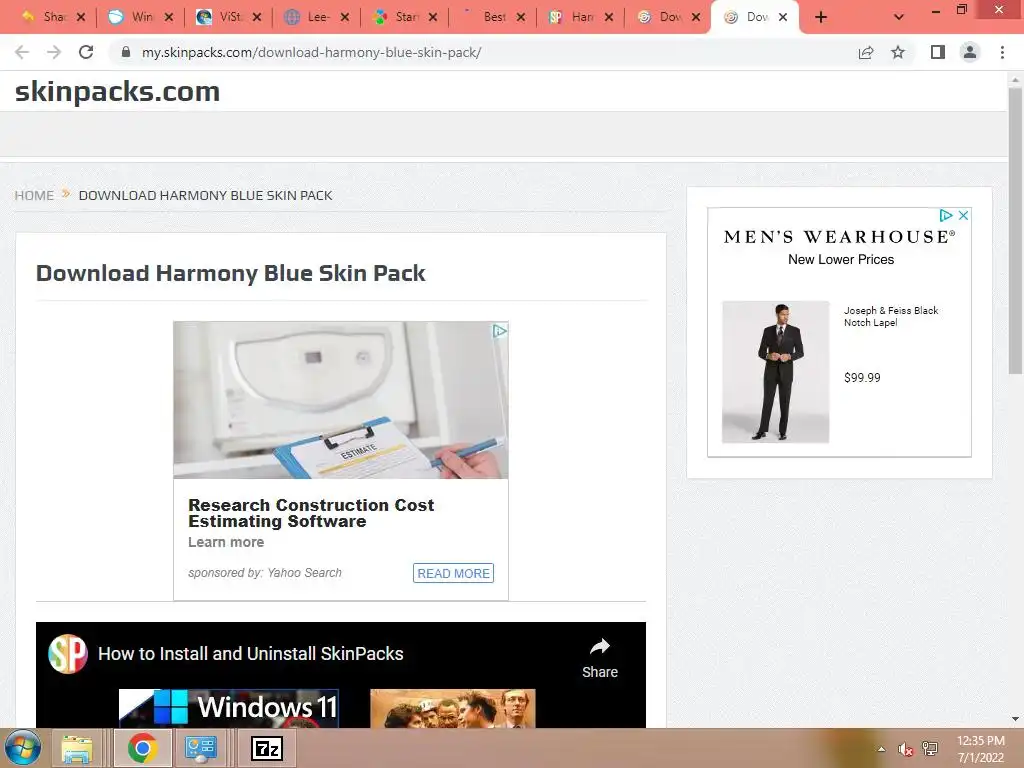
Task: Show hidden system tray icons
Action: click(x=882, y=749)
